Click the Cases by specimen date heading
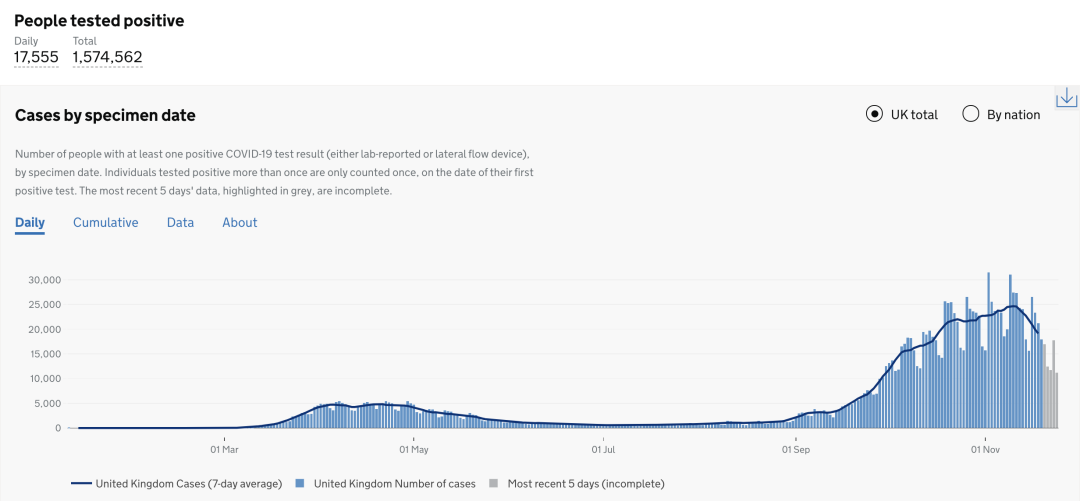 [105, 116]
